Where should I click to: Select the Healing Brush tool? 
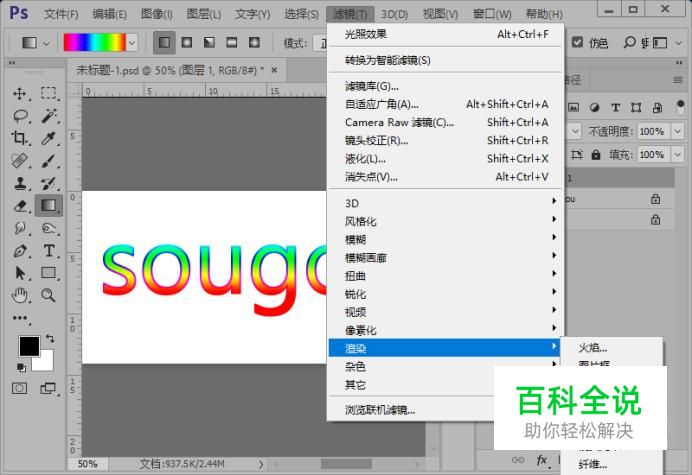20,161
